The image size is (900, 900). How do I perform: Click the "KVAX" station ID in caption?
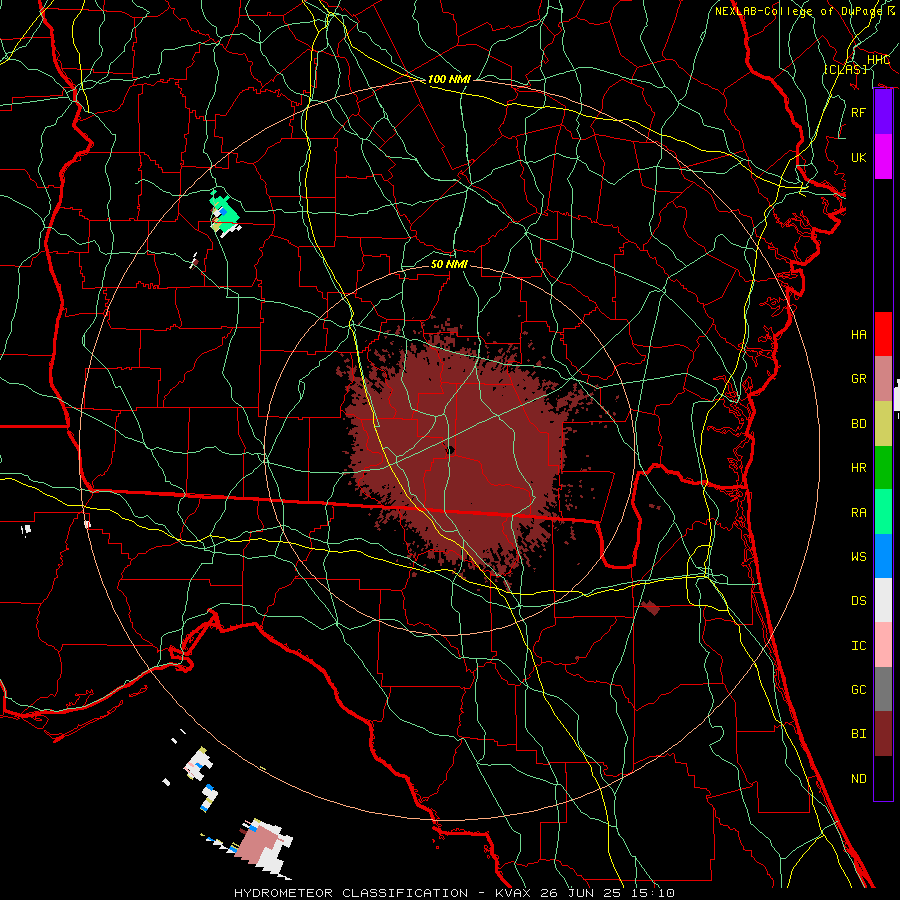(513, 893)
